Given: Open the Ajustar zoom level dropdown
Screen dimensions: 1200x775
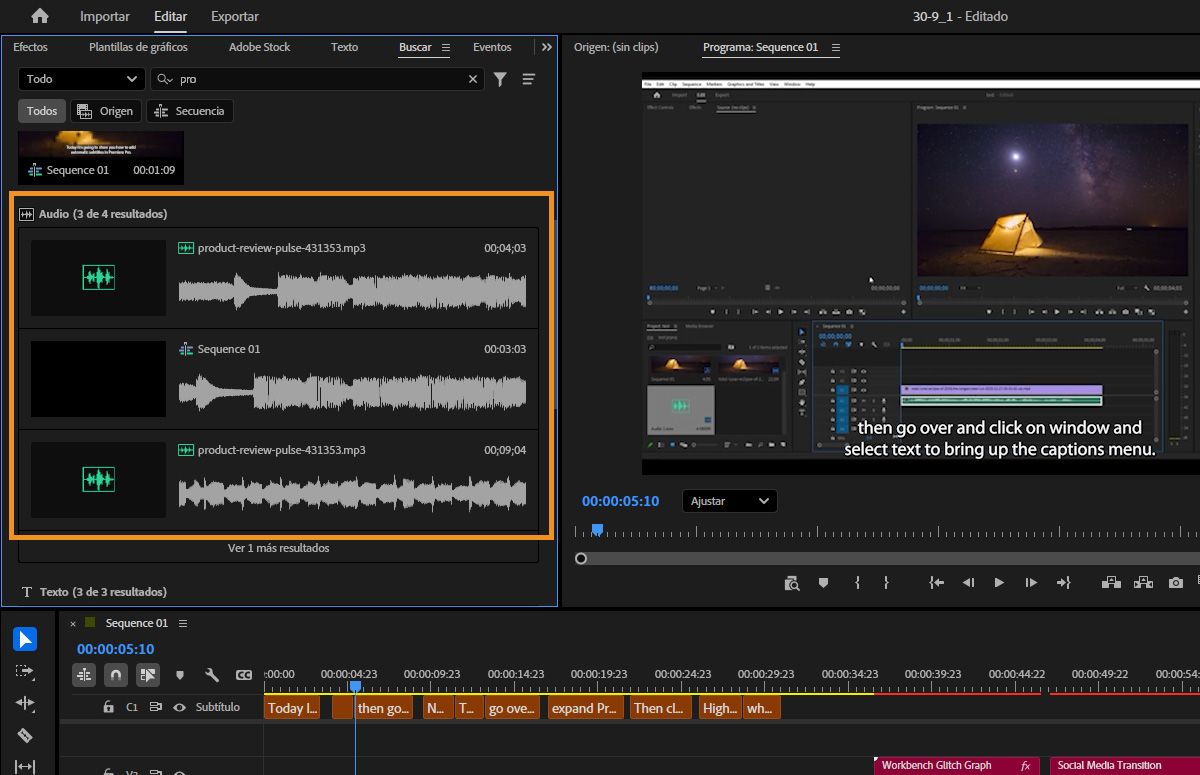Looking at the screenshot, I should [x=729, y=500].
